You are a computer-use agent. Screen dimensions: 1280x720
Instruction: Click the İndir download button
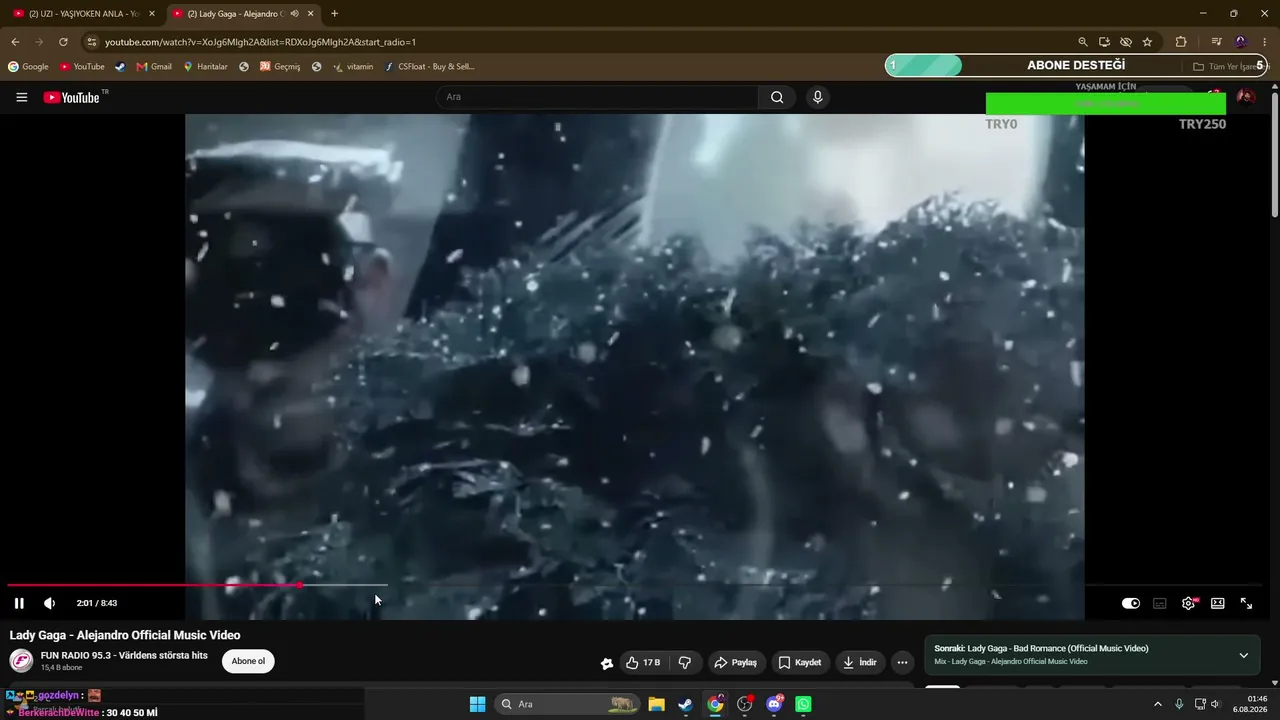coord(859,662)
